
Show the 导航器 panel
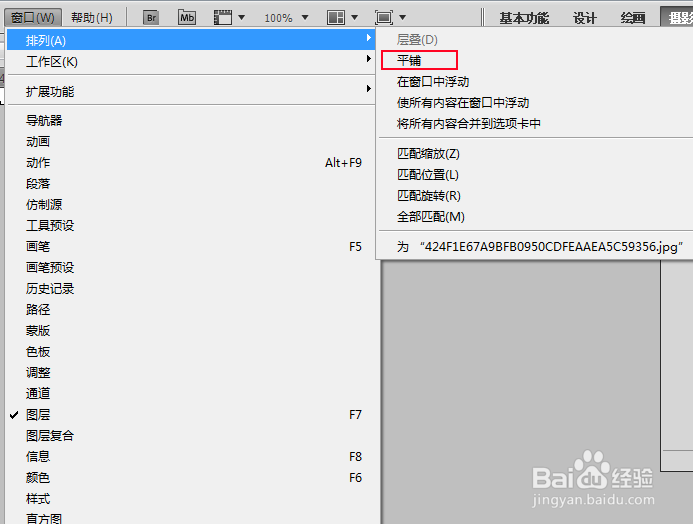(191, 121)
